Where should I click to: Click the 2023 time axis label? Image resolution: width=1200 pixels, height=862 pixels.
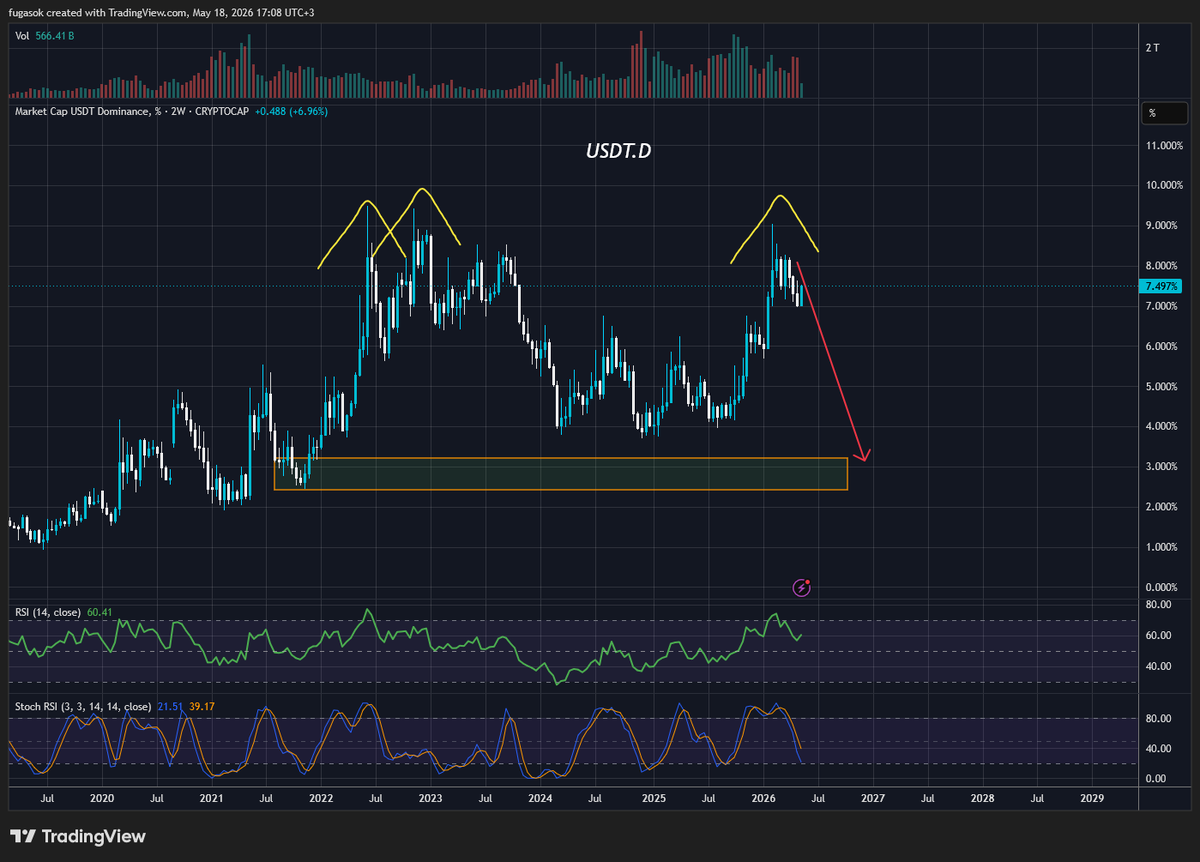[x=431, y=799]
